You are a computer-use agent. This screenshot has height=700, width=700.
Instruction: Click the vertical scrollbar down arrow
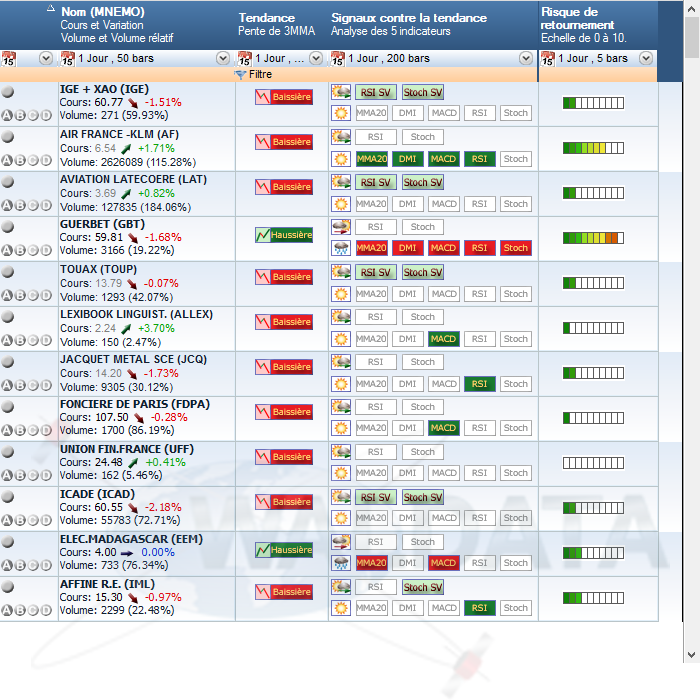click(x=692, y=655)
